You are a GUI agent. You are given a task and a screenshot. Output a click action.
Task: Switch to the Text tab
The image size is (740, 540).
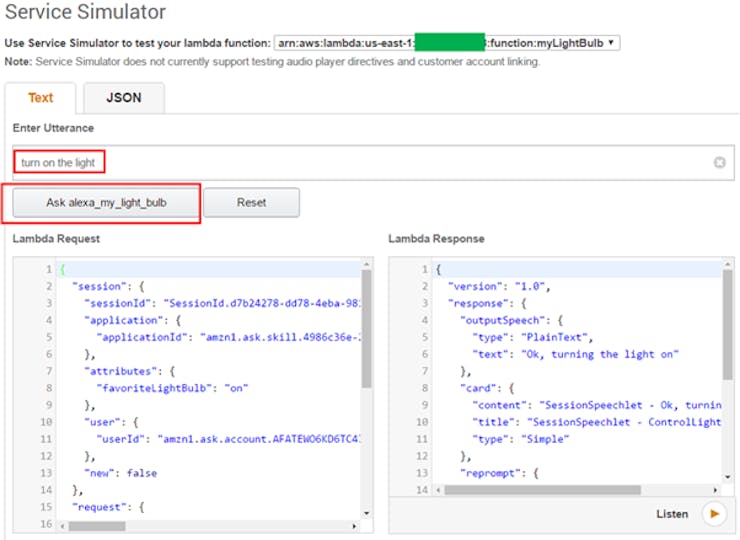[x=41, y=98]
